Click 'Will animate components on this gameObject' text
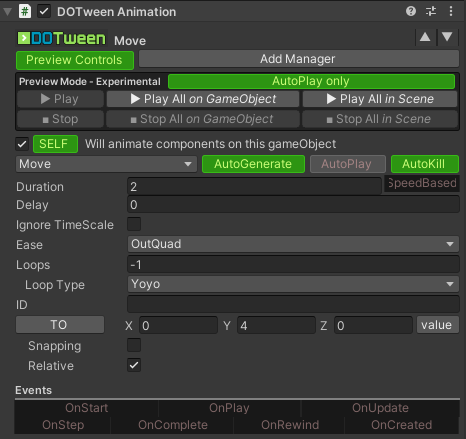This screenshot has width=466, height=439. click(x=210, y=144)
